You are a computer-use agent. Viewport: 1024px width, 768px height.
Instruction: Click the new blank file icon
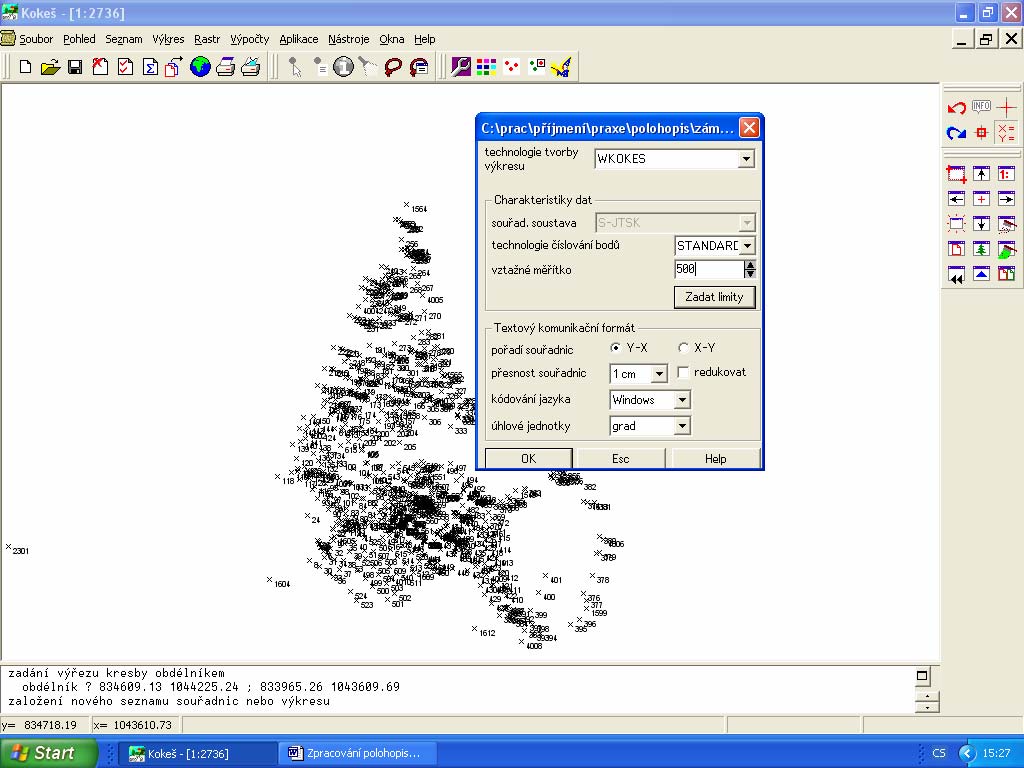(x=25, y=67)
